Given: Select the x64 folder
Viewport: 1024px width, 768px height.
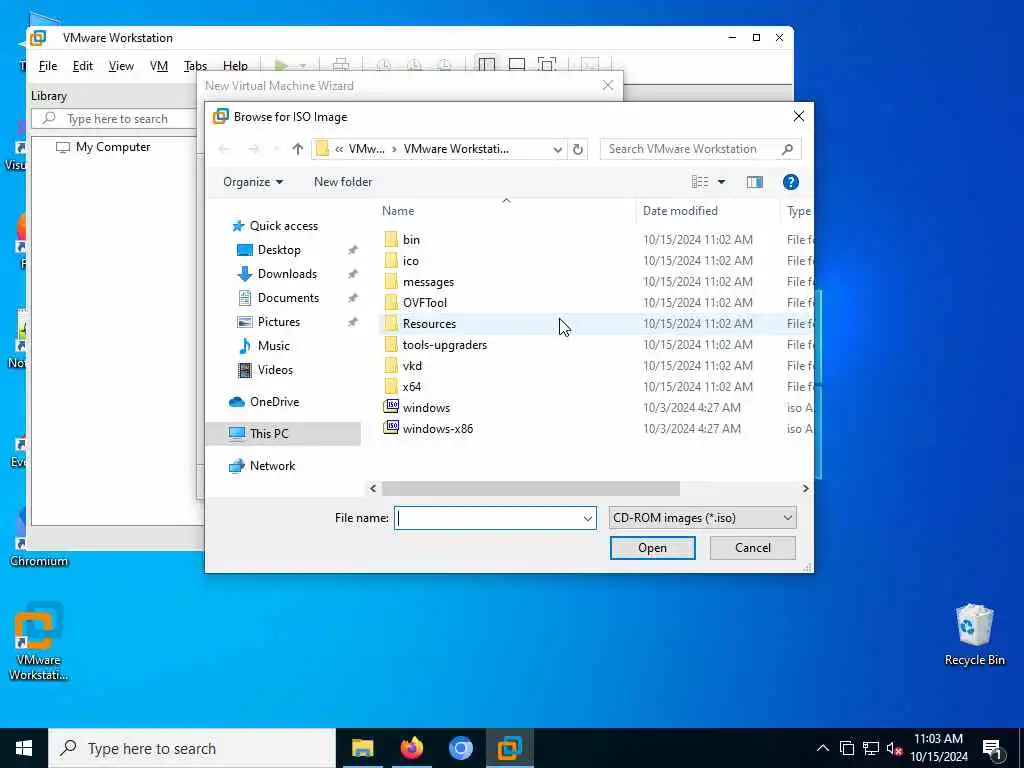Looking at the screenshot, I should [411, 386].
